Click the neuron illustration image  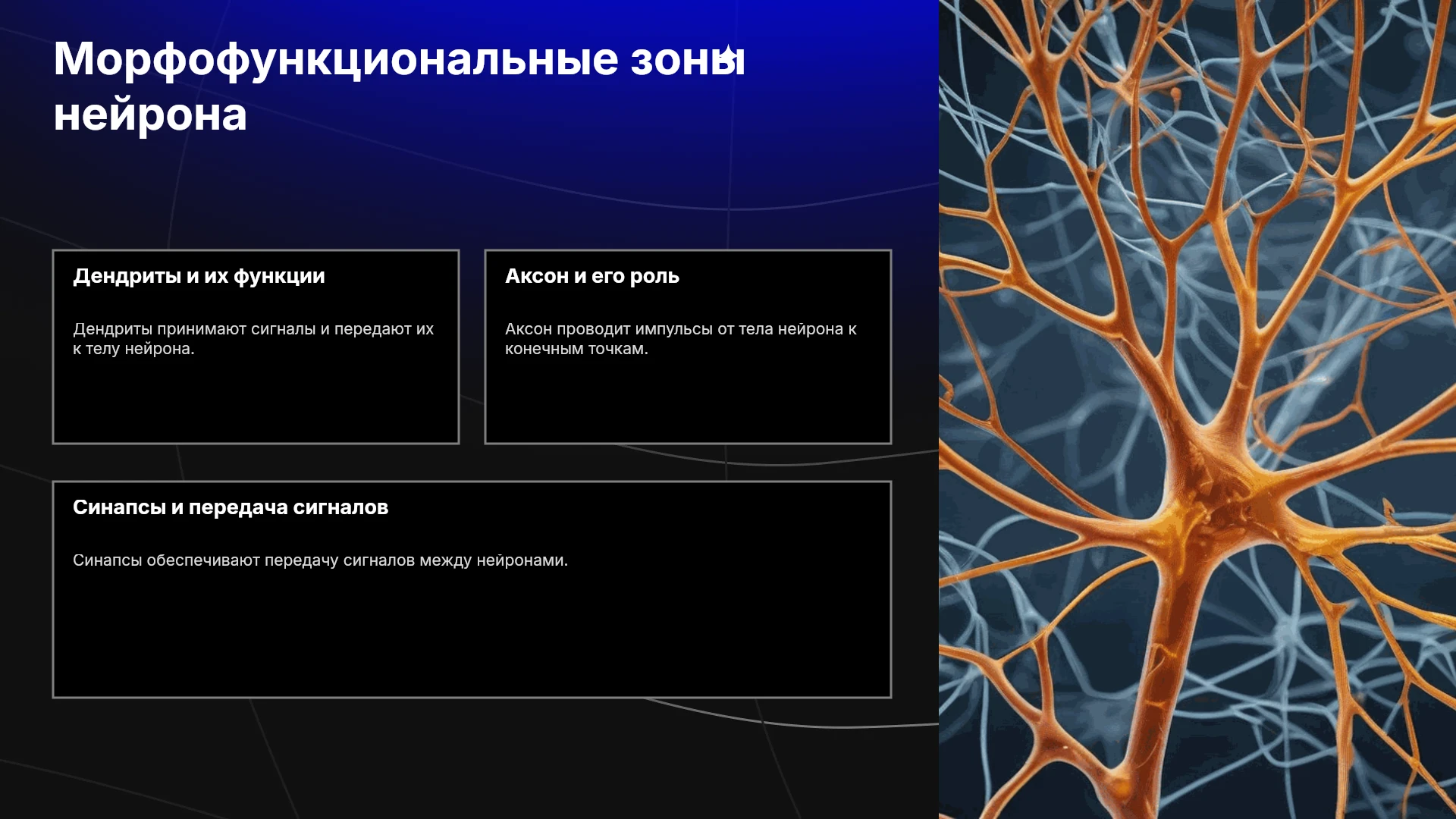coord(1197,409)
